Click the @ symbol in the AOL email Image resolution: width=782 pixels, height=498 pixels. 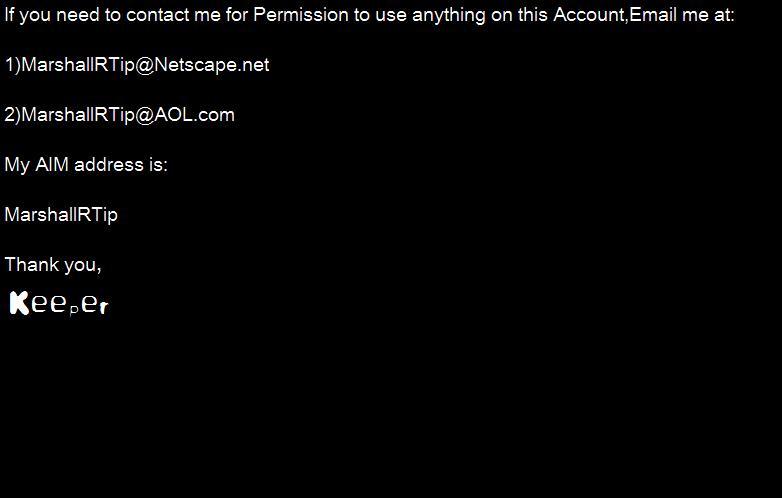point(144,115)
